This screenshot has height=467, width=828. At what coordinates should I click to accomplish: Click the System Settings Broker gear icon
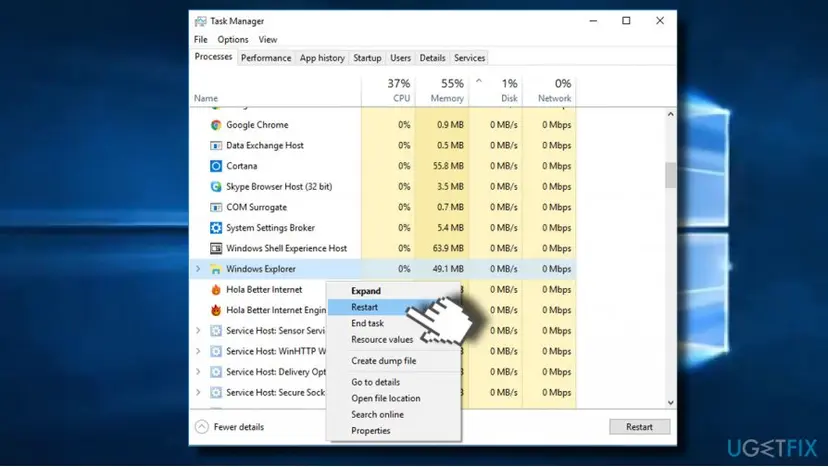click(x=216, y=228)
